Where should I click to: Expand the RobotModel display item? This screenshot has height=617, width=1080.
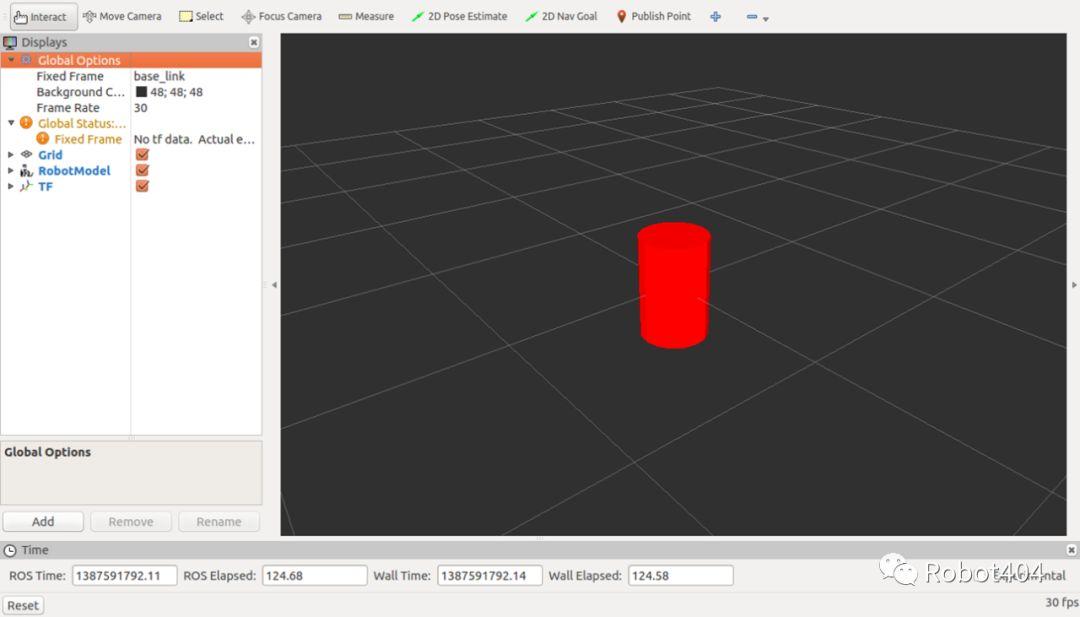click(x=10, y=170)
